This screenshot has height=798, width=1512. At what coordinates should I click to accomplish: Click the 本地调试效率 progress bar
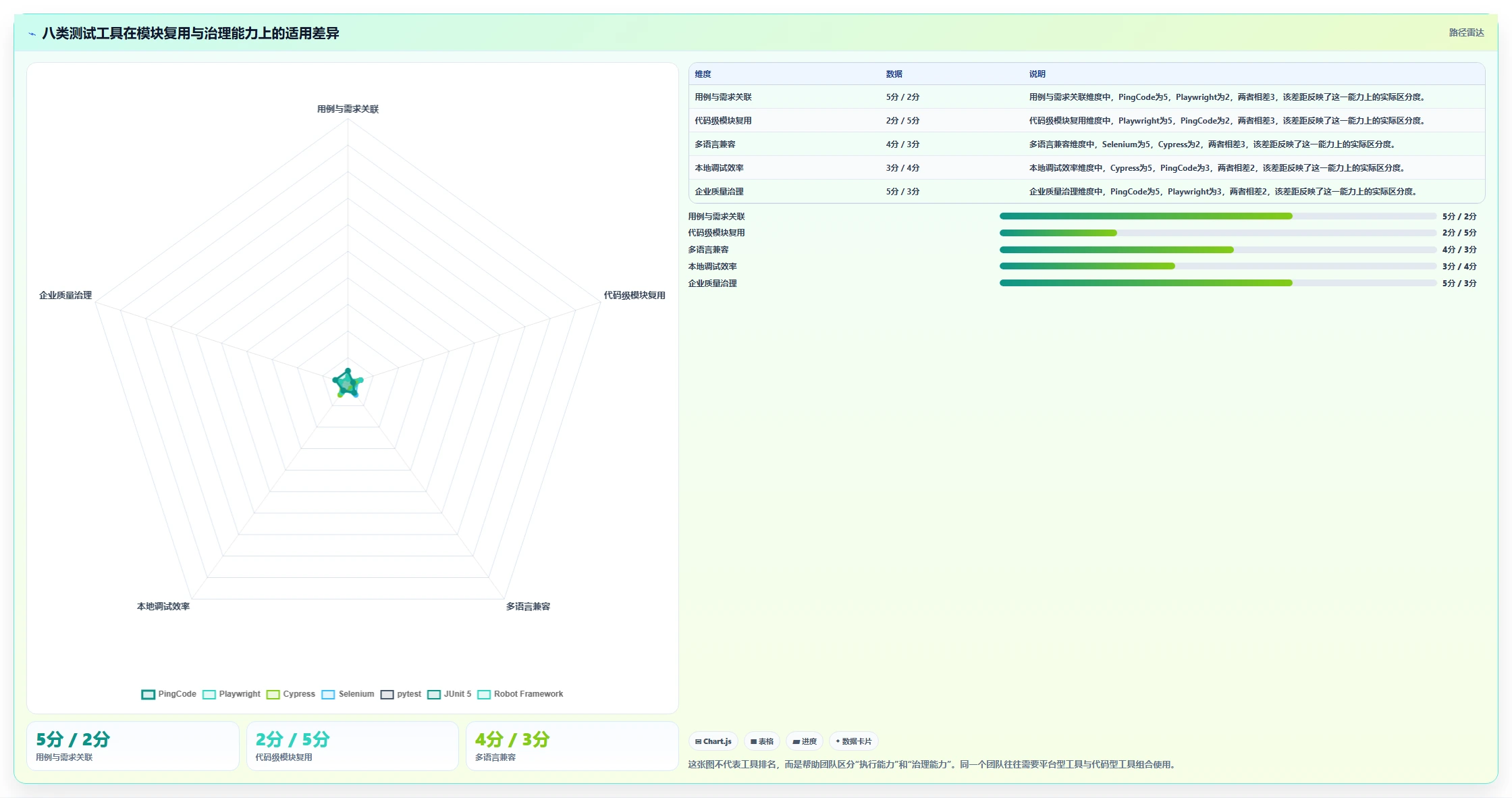pos(1218,266)
